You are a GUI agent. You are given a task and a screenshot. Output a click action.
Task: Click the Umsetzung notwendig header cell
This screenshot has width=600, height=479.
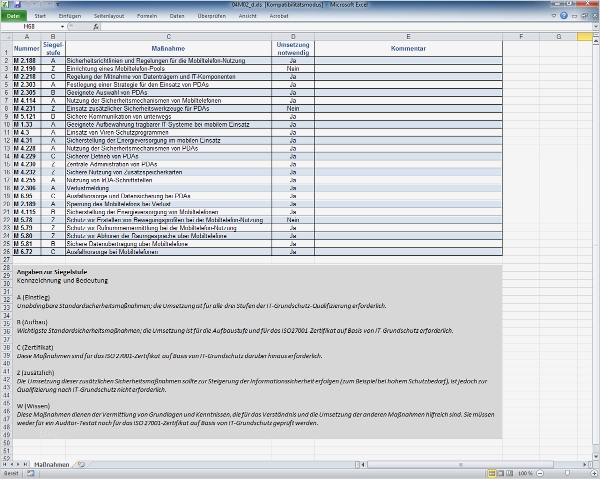pyautogui.click(x=293, y=49)
